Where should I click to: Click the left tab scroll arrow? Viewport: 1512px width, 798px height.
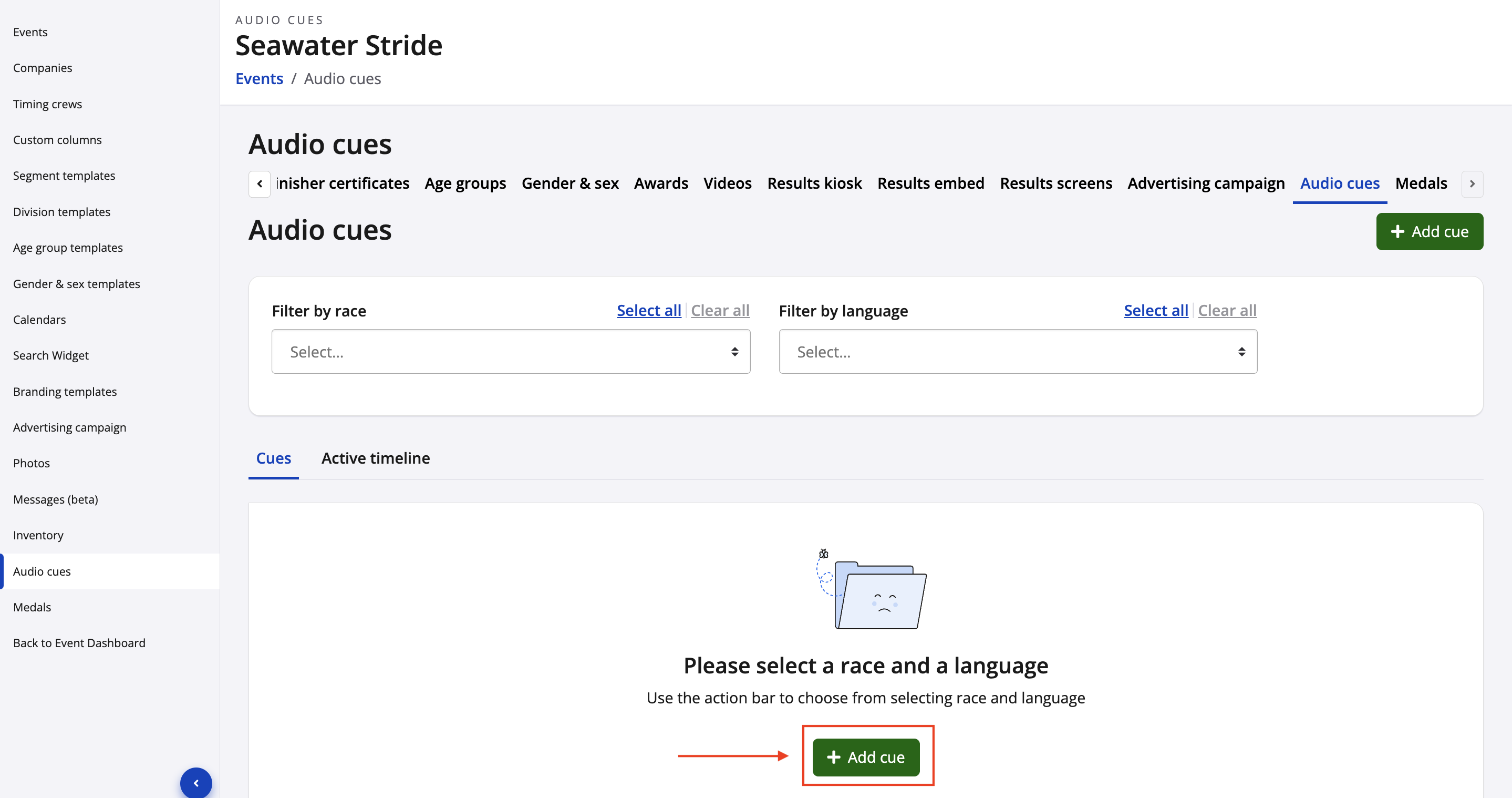(260, 184)
